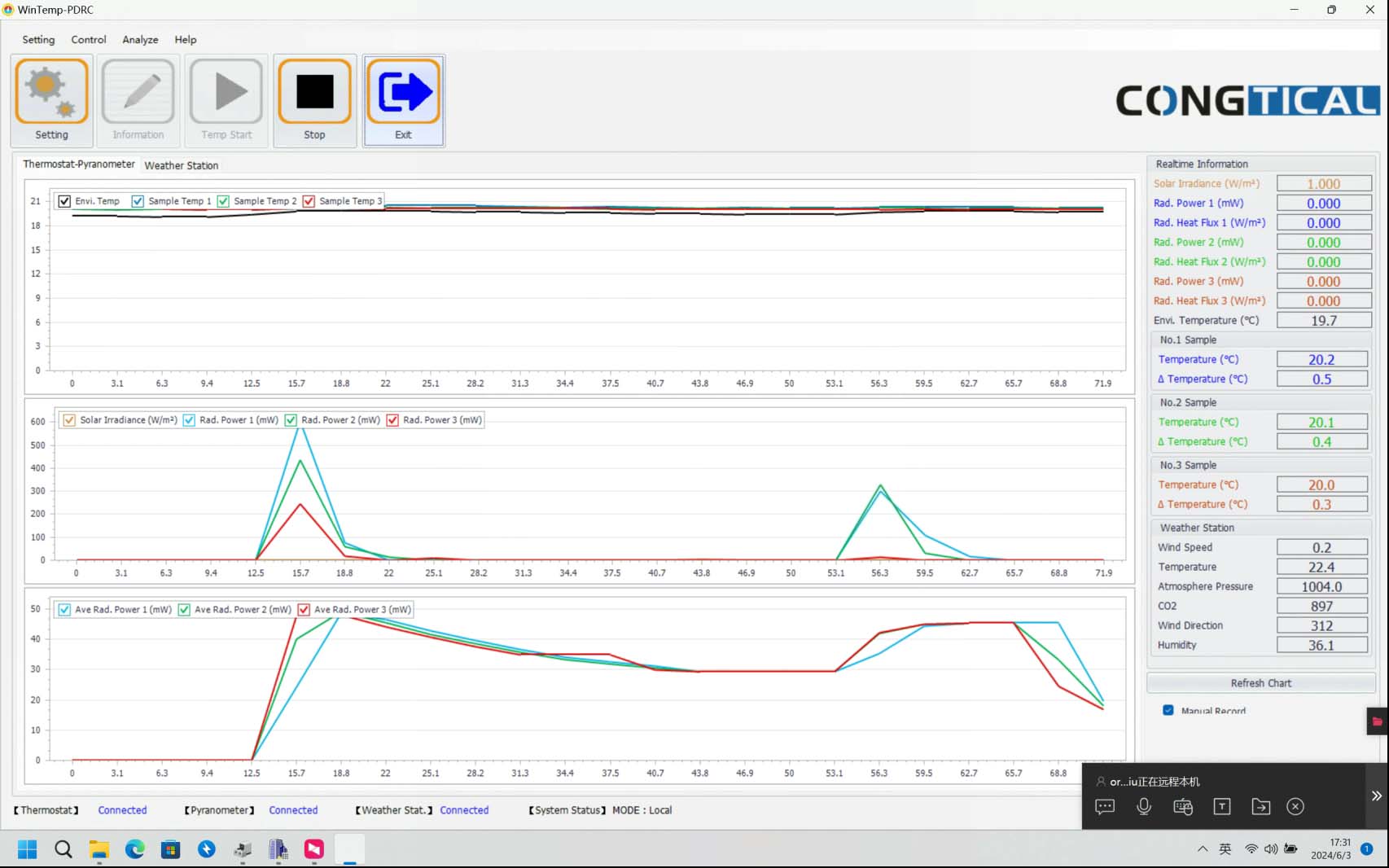This screenshot has width=1389, height=868.
Task: Toggle the Rad. Power 1 (mW) checkbox
Action: (x=189, y=420)
